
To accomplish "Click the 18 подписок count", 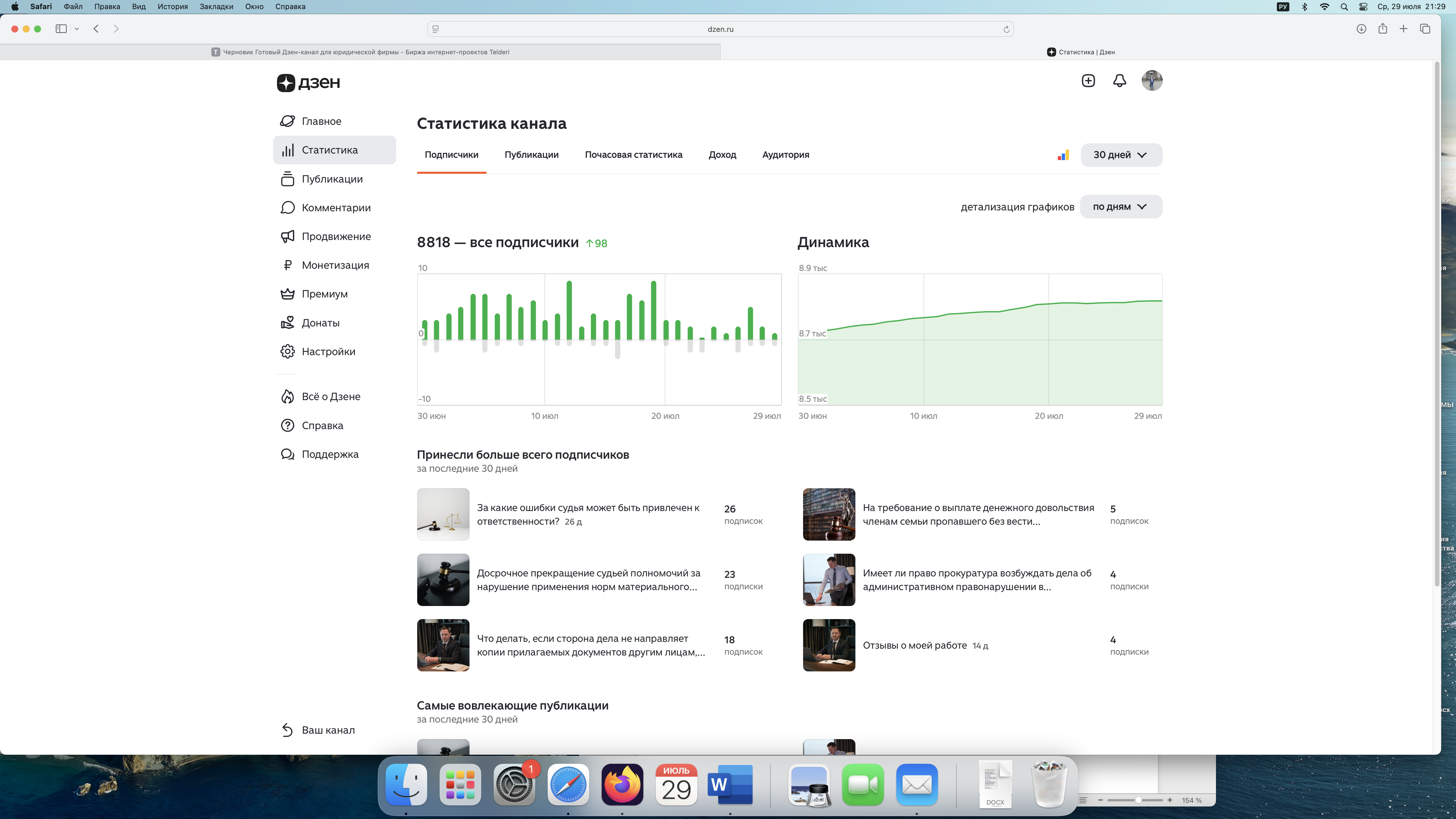I will [743, 646].
